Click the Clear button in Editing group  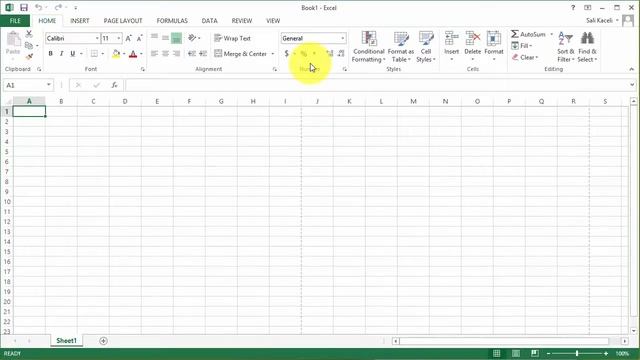click(525, 58)
